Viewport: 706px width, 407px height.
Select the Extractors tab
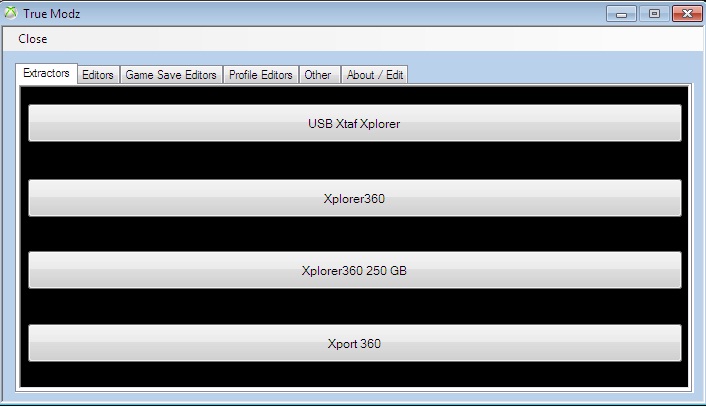tap(46, 73)
